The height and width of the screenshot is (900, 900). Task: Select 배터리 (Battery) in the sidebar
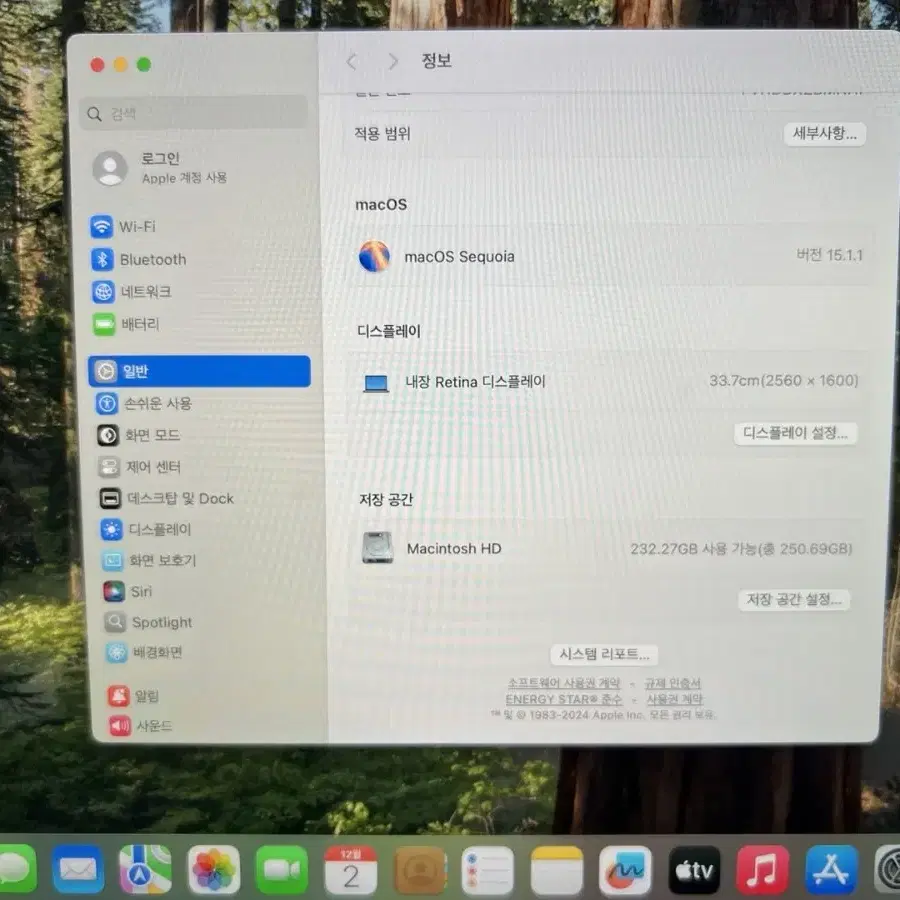point(127,324)
